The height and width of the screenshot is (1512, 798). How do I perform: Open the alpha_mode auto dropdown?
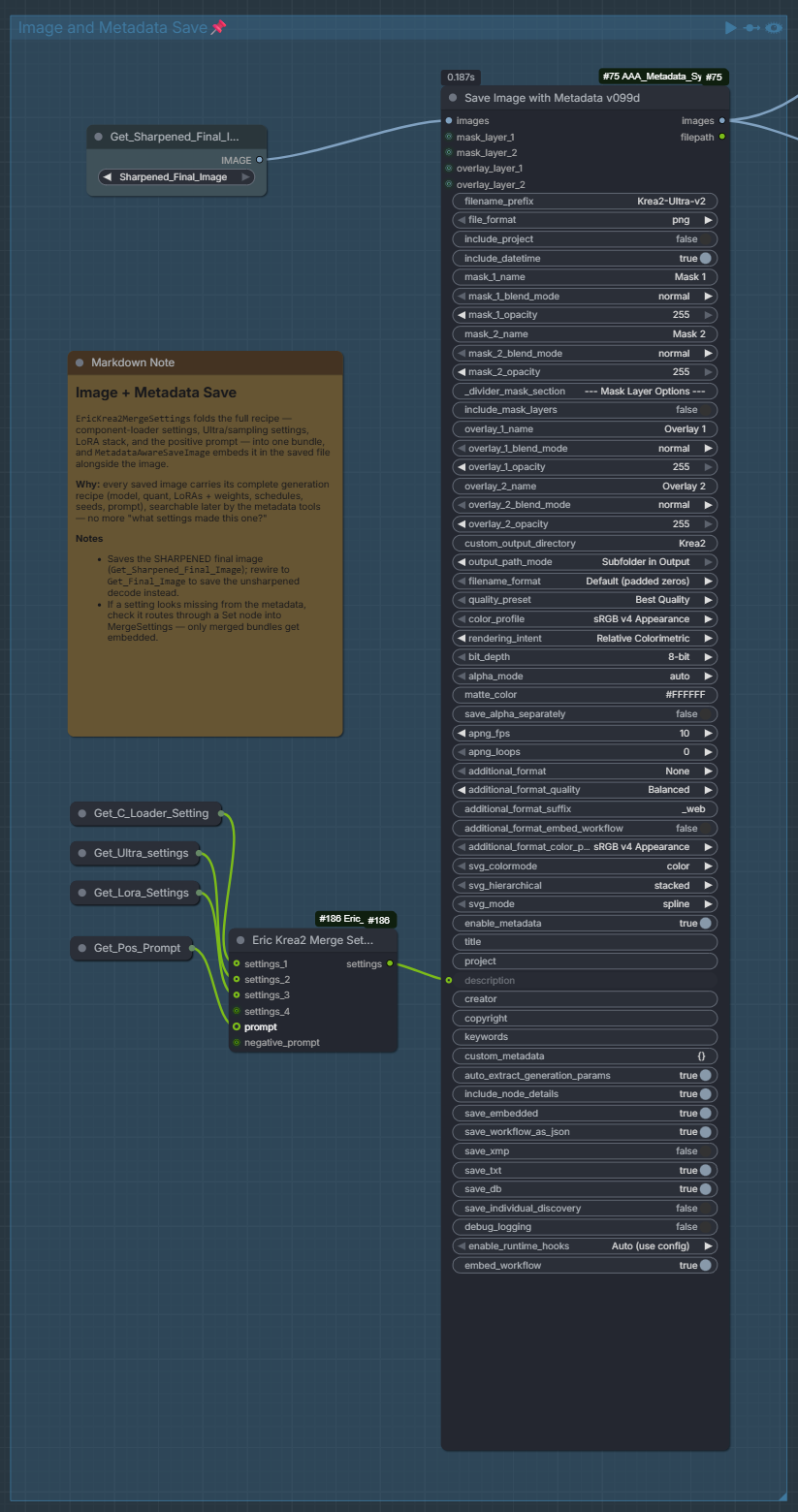point(585,677)
